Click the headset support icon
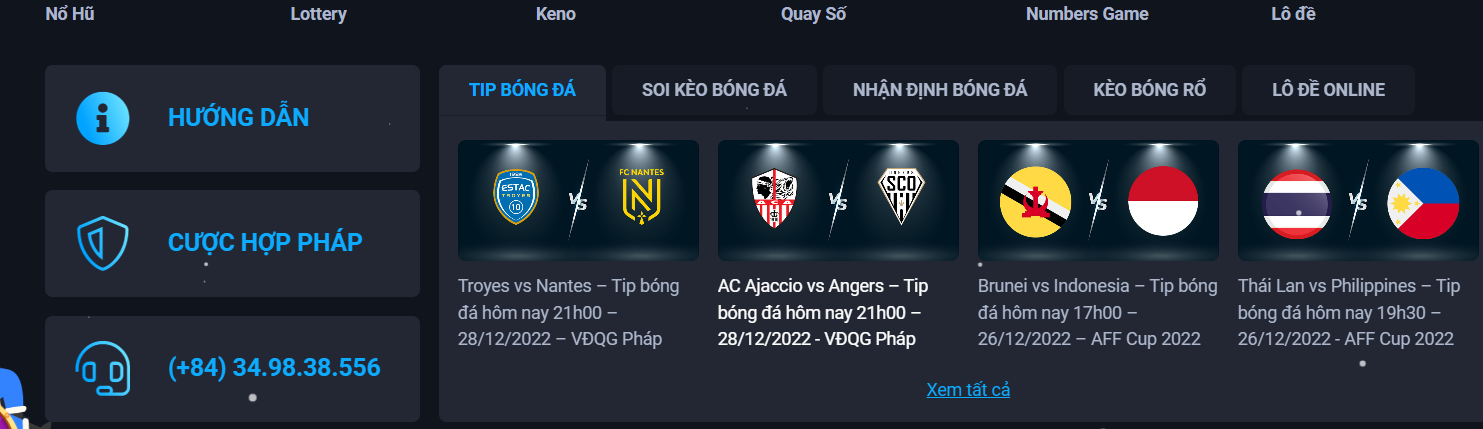The image size is (1483, 429). 103,369
